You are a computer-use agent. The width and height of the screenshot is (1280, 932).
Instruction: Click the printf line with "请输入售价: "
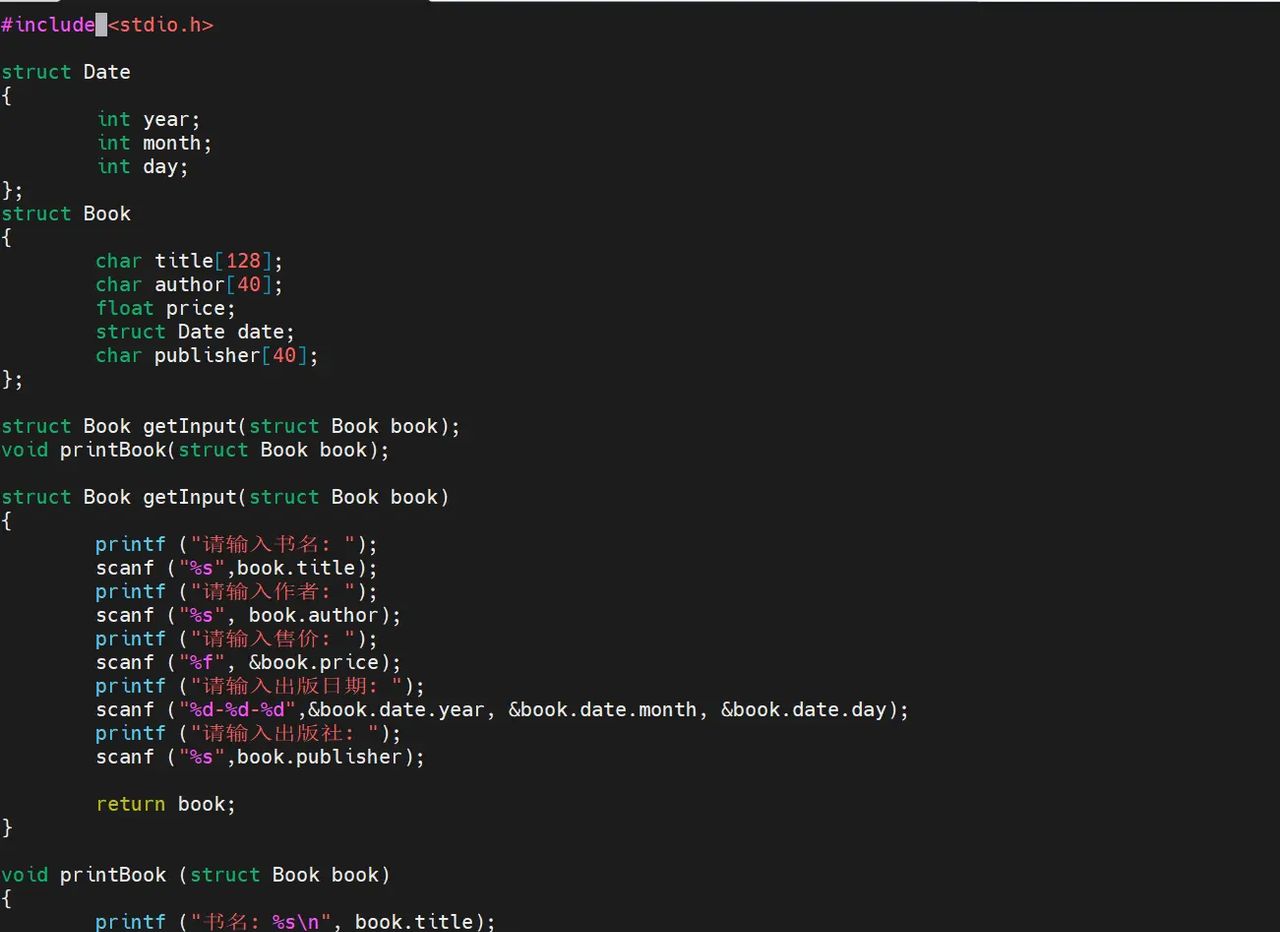coord(237,639)
